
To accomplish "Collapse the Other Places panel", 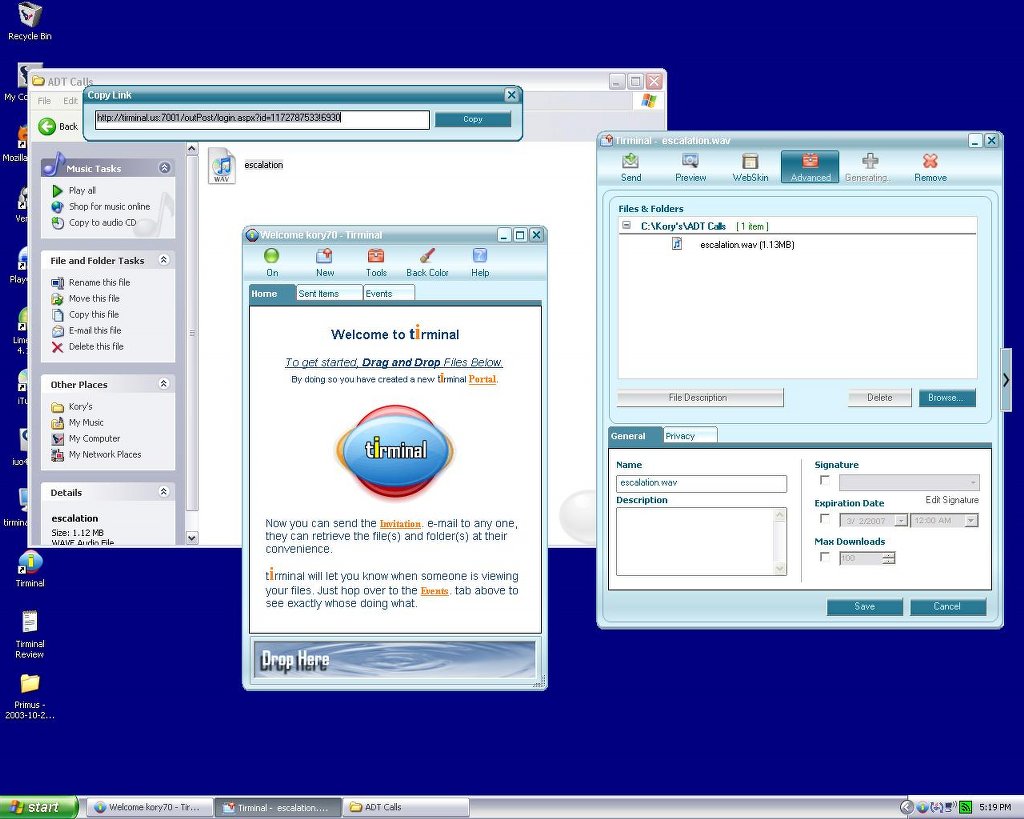I will pos(164,383).
